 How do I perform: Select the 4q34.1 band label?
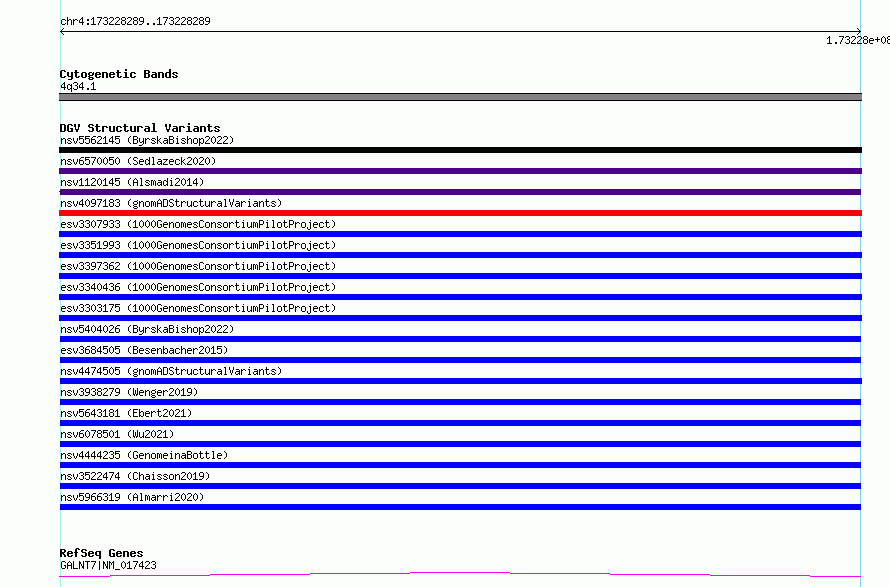tap(78, 86)
